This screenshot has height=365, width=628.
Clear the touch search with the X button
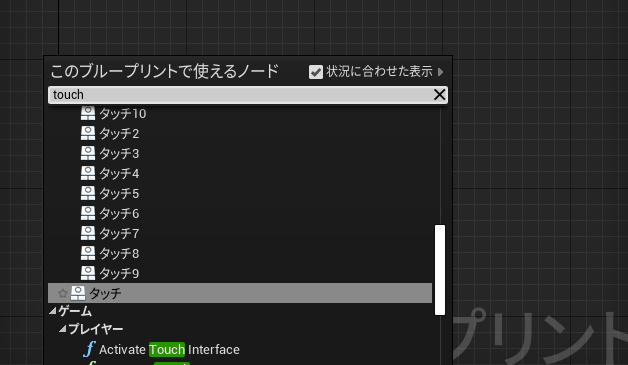439,95
